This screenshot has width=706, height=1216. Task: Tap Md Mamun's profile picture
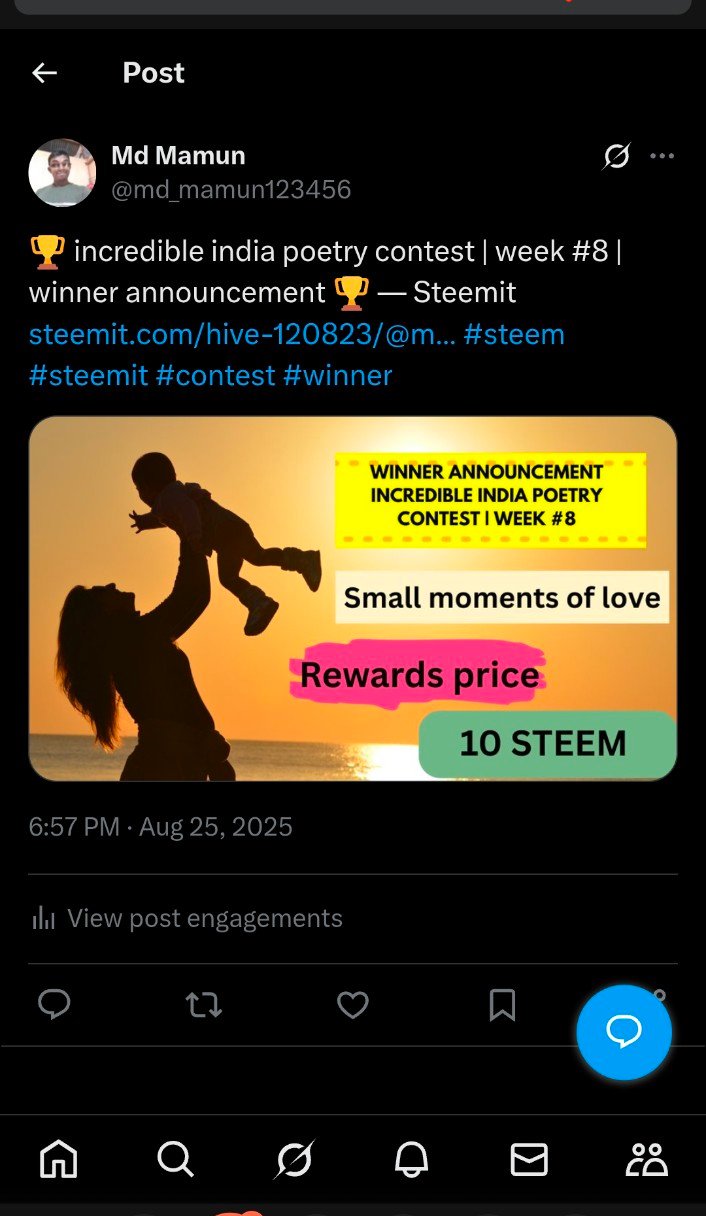(62, 172)
